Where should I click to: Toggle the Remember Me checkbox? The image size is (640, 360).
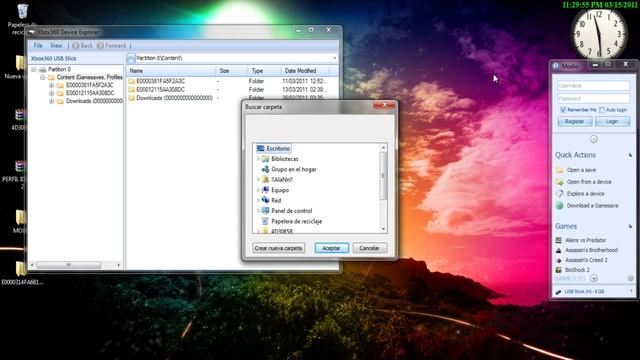pos(563,110)
